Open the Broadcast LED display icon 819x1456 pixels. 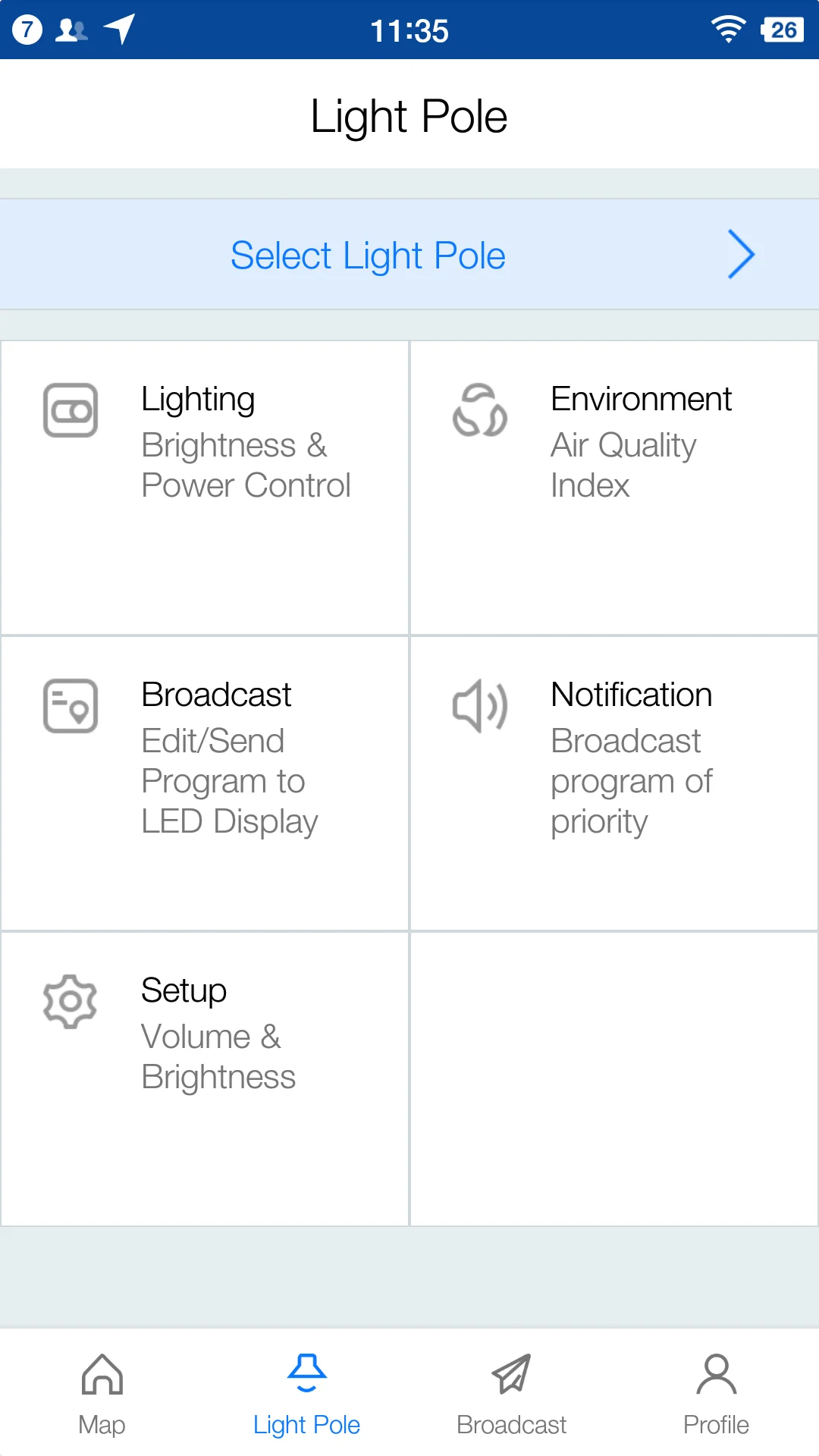coord(71,706)
